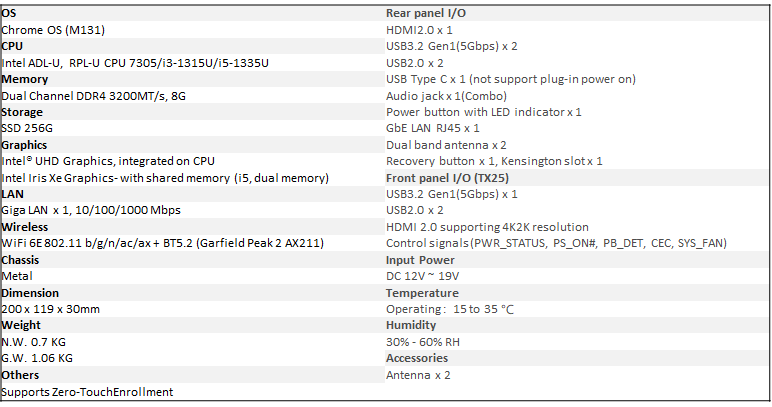Select the 'Rear panel I/O' header
The image size is (772, 407).
tap(426, 13)
